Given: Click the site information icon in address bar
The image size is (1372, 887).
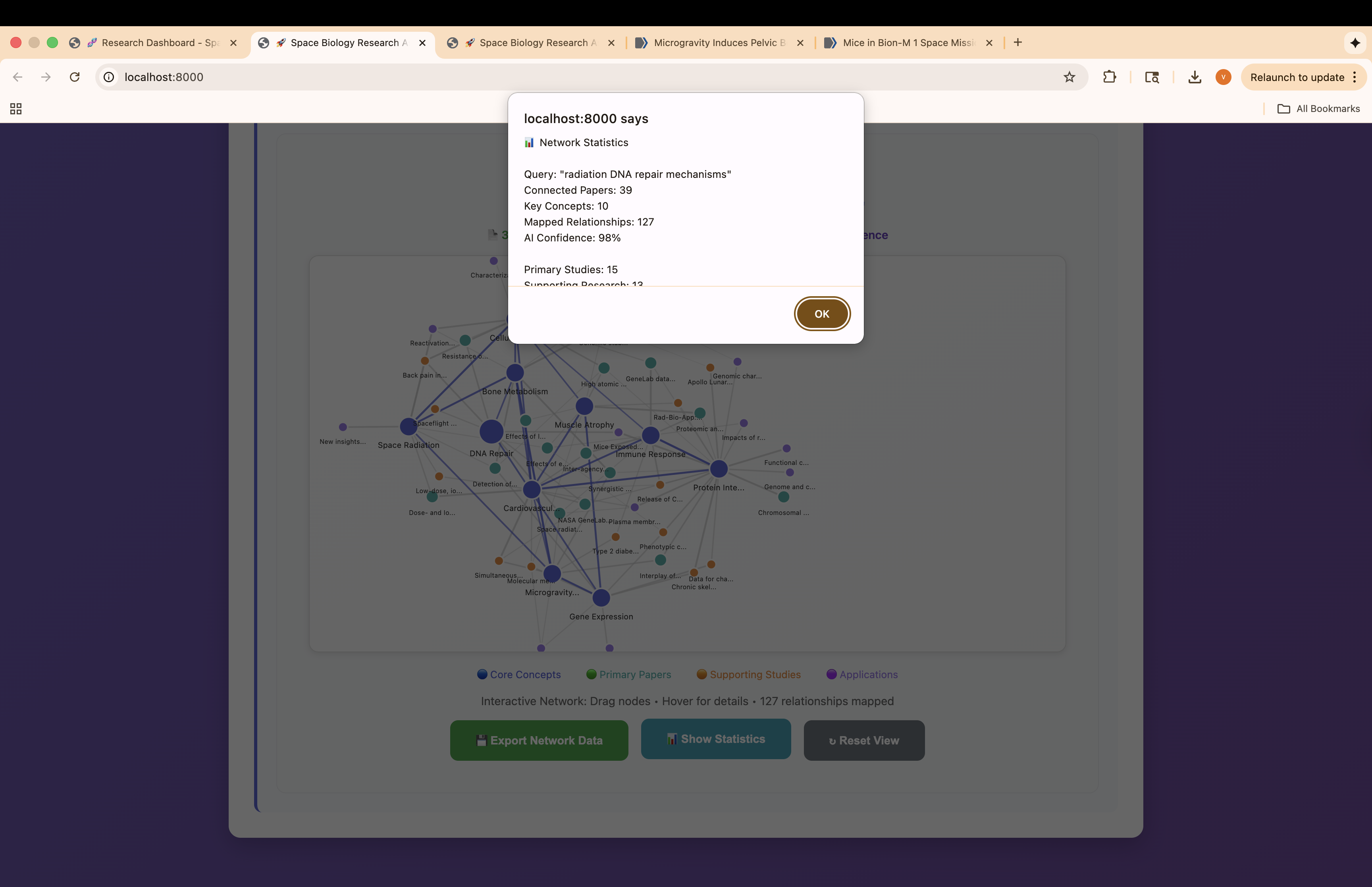Looking at the screenshot, I should [109, 77].
